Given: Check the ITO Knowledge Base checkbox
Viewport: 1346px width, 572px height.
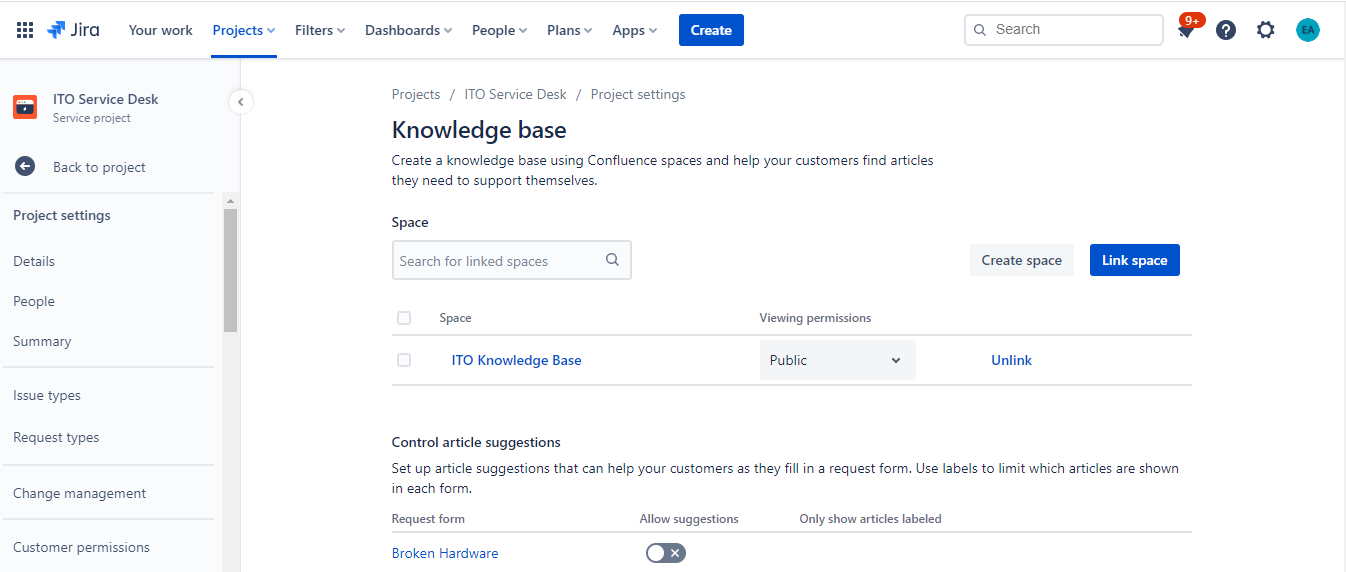Looking at the screenshot, I should pyautogui.click(x=404, y=360).
